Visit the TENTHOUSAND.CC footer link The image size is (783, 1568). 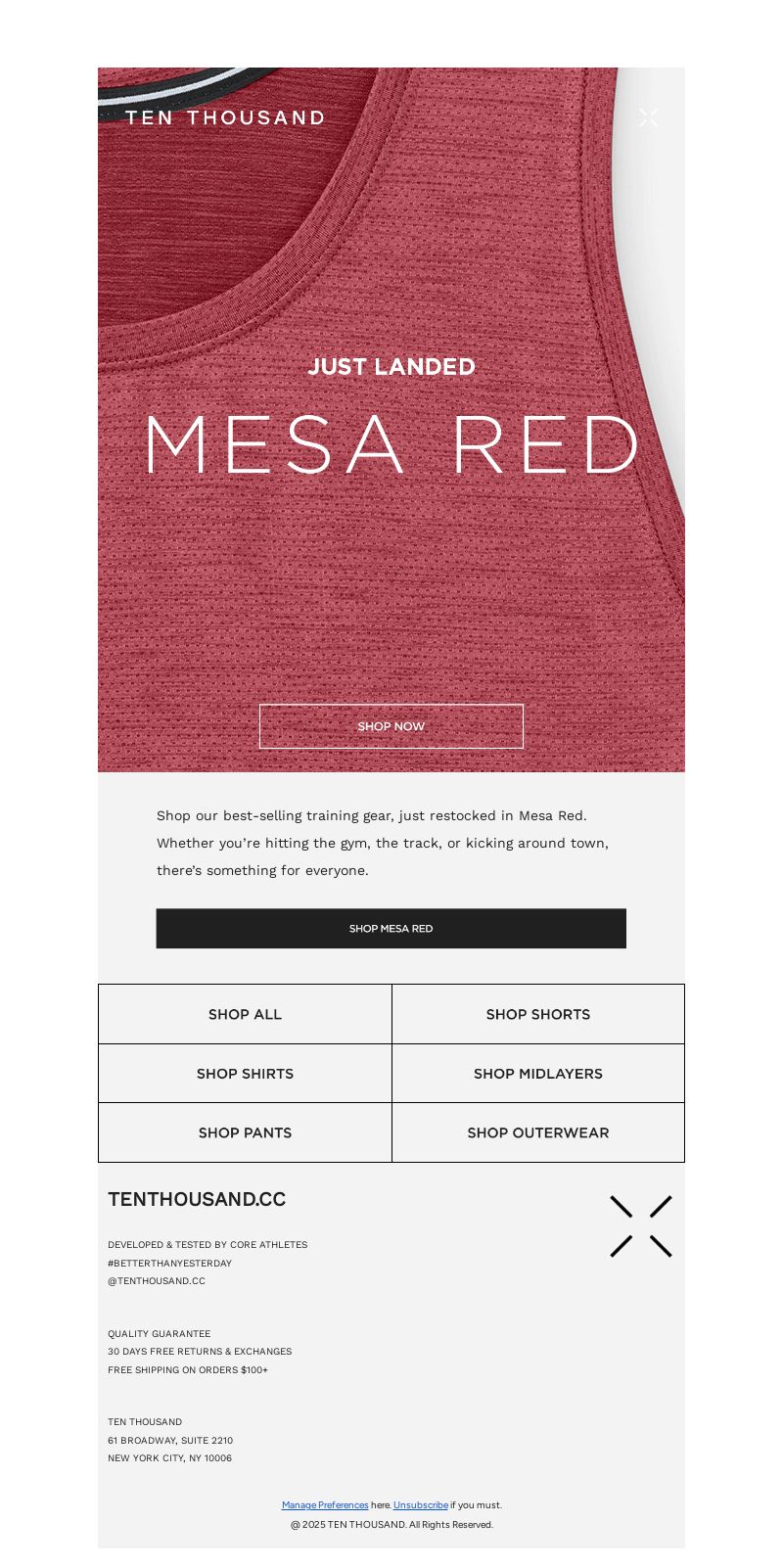click(x=197, y=1199)
